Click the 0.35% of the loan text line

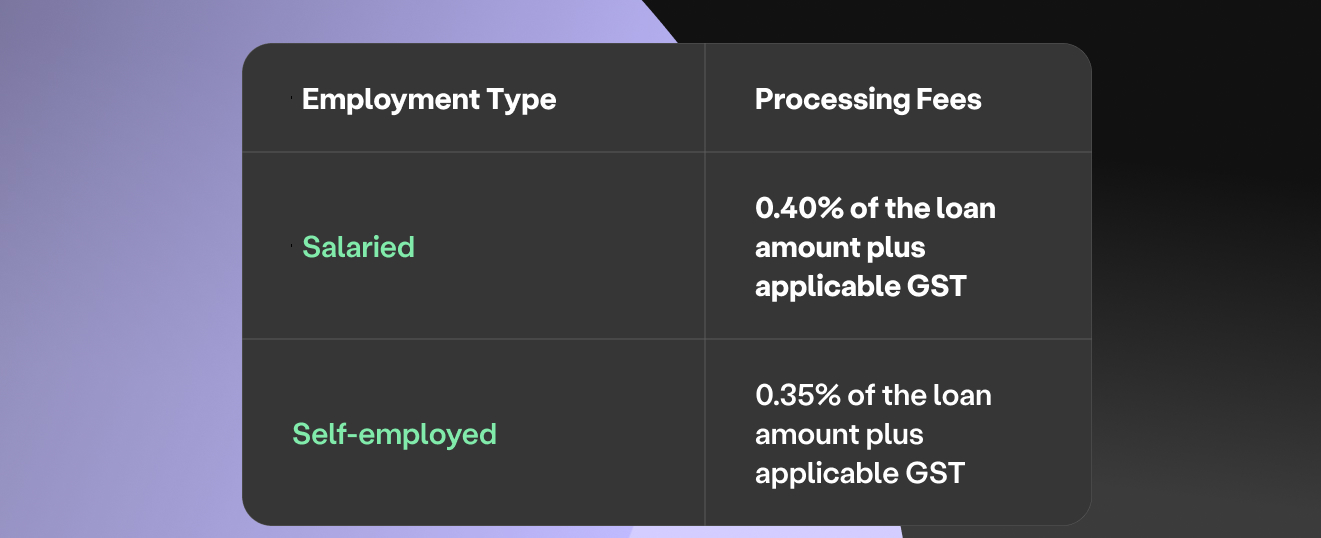tap(872, 395)
